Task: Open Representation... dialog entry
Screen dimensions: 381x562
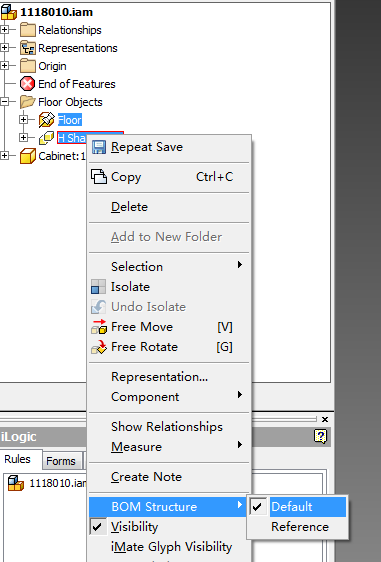Action: [x=169, y=377]
